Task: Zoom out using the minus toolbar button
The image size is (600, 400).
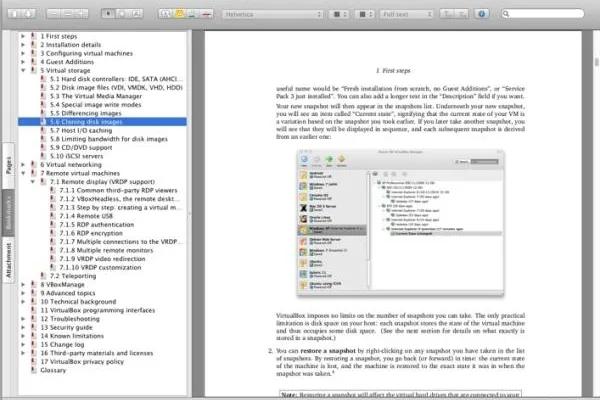Action: tap(54, 14)
